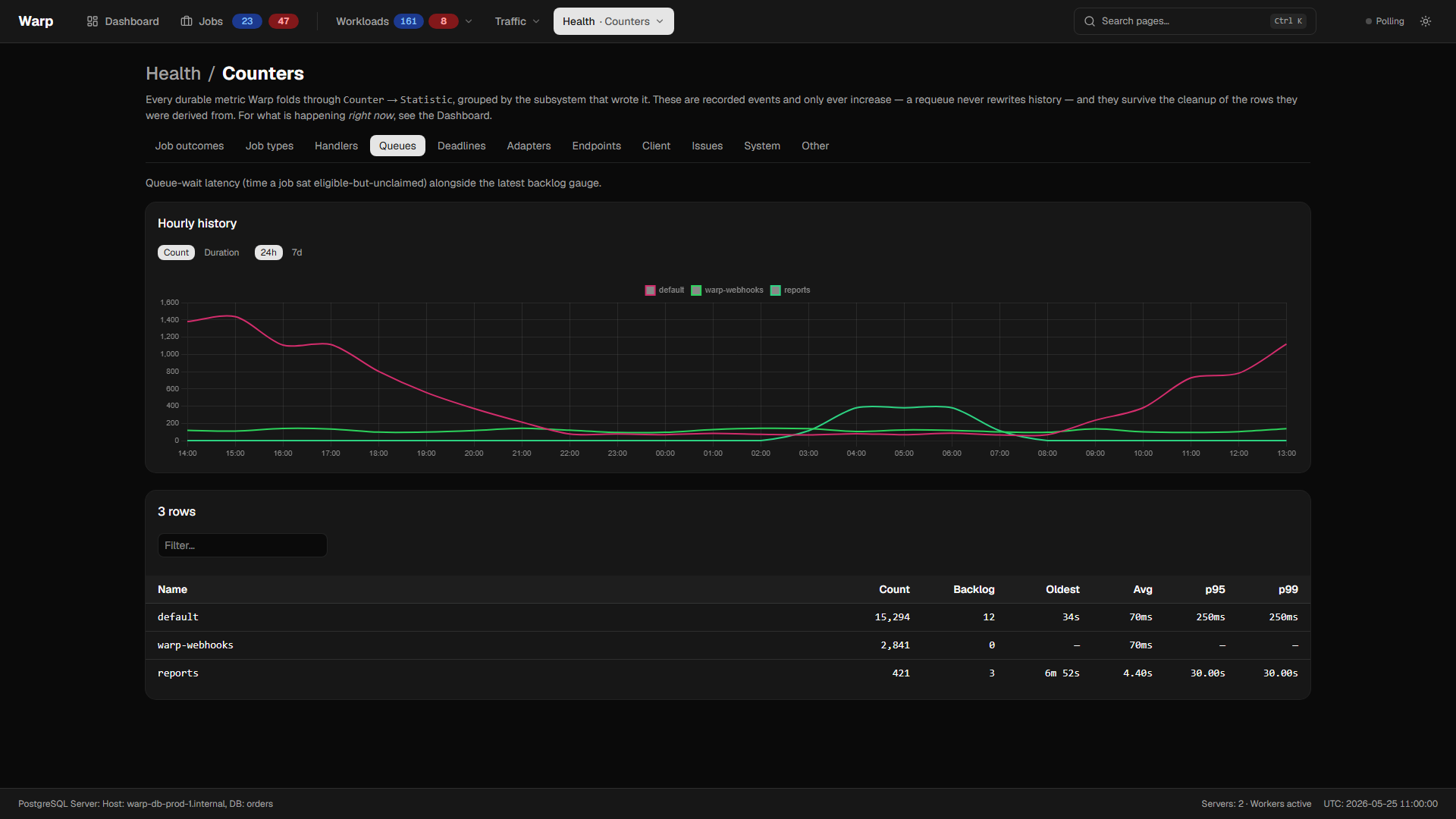Click the red 47 jobs badge
1456x819 pixels.
(x=284, y=21)
